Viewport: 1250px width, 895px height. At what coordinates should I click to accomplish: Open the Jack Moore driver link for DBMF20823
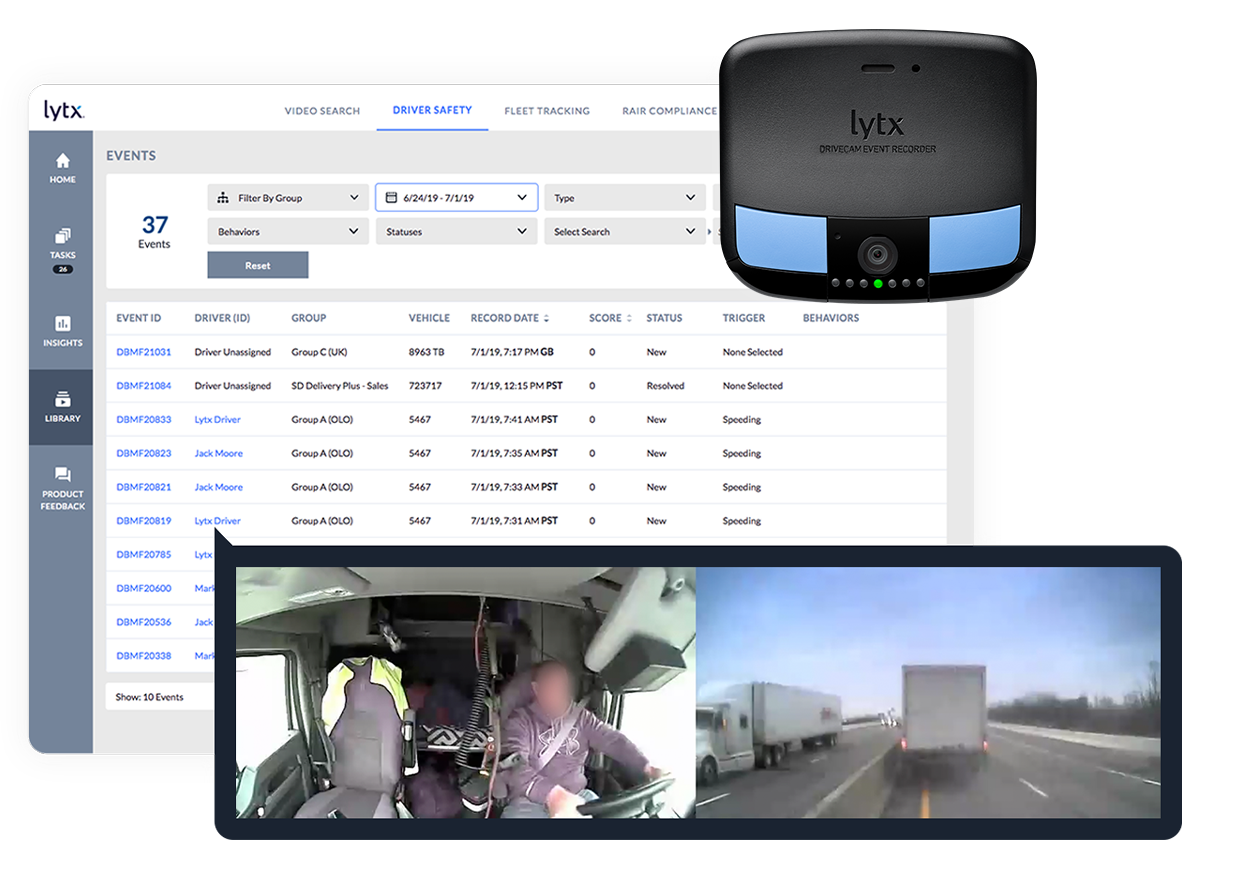click(218, 453)
